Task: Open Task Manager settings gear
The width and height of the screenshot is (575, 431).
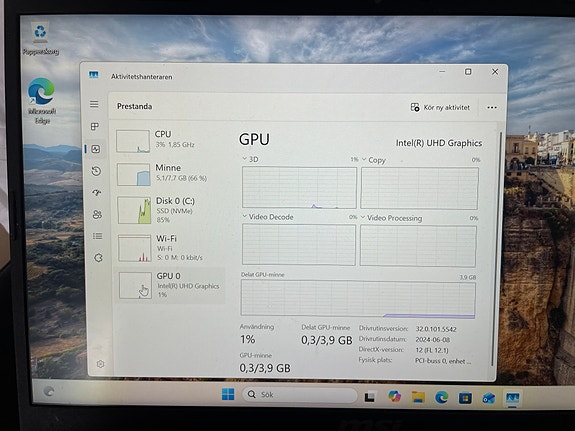Action: (x=100, y=364)
